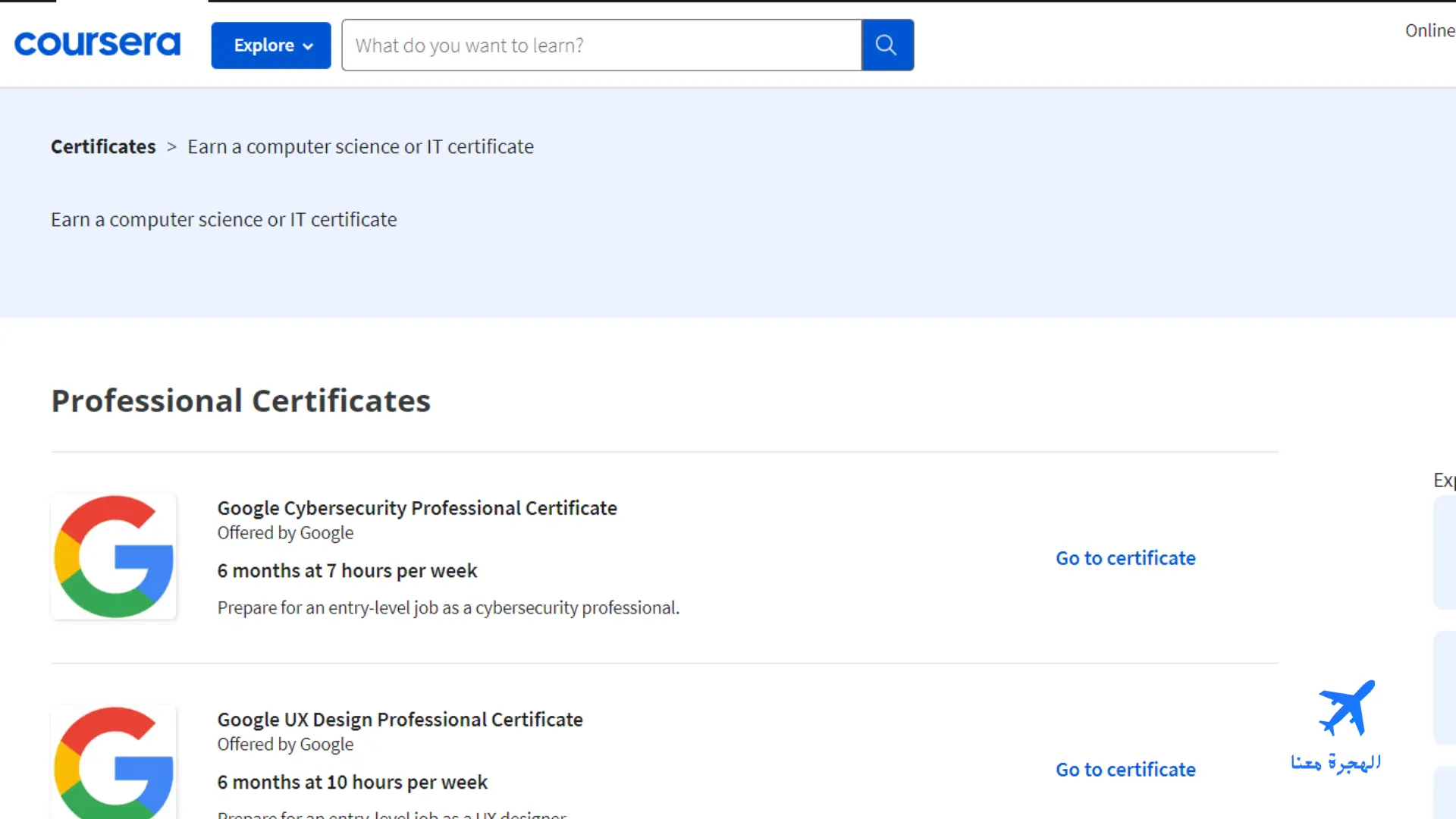
Task: Open the Certificates breadcrumb link
Action: point(103,146)
